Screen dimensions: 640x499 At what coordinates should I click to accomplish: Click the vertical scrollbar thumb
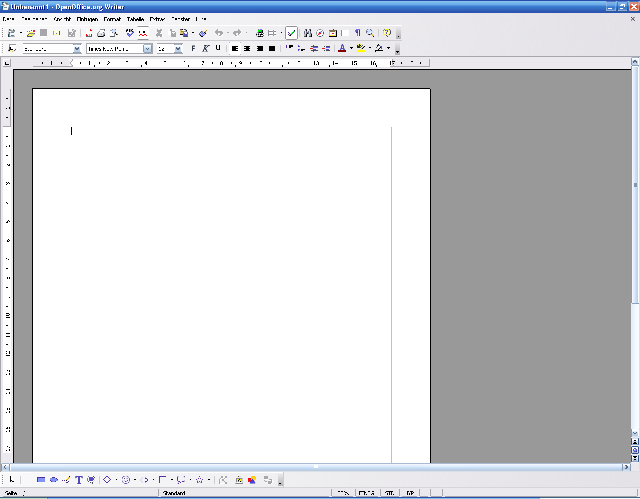[x=635, y=185]
